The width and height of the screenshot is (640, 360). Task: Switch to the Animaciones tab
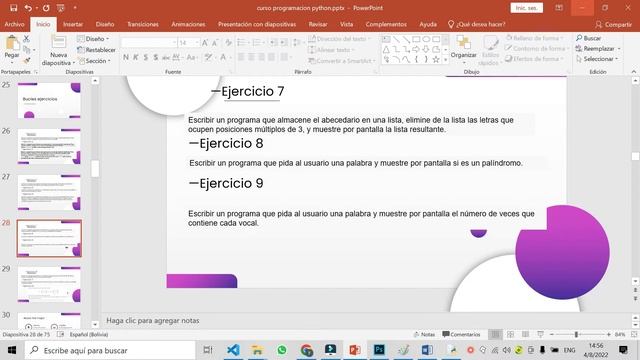(x=188, y=24)
